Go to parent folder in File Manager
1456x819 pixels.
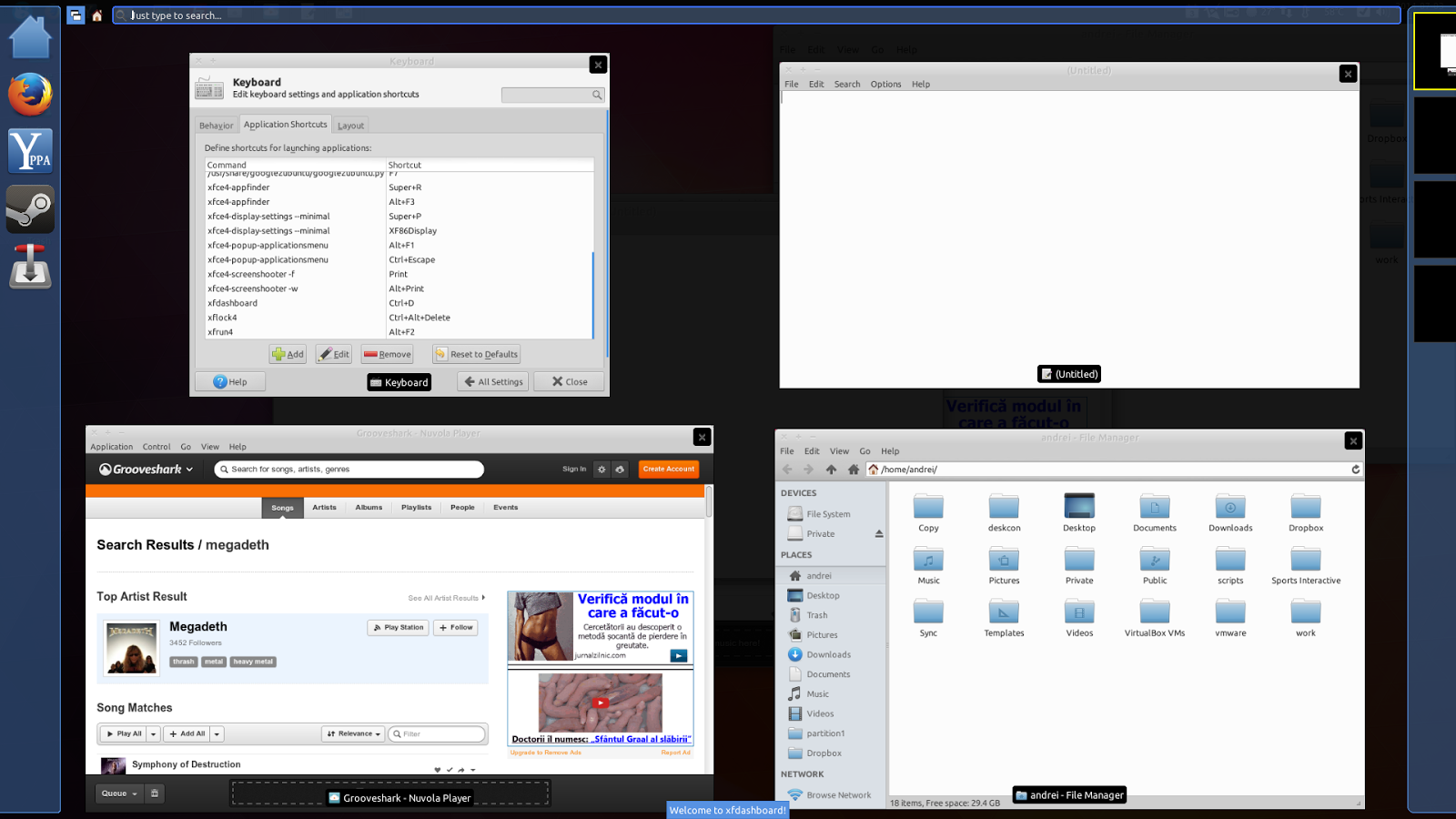coord(831,470)
